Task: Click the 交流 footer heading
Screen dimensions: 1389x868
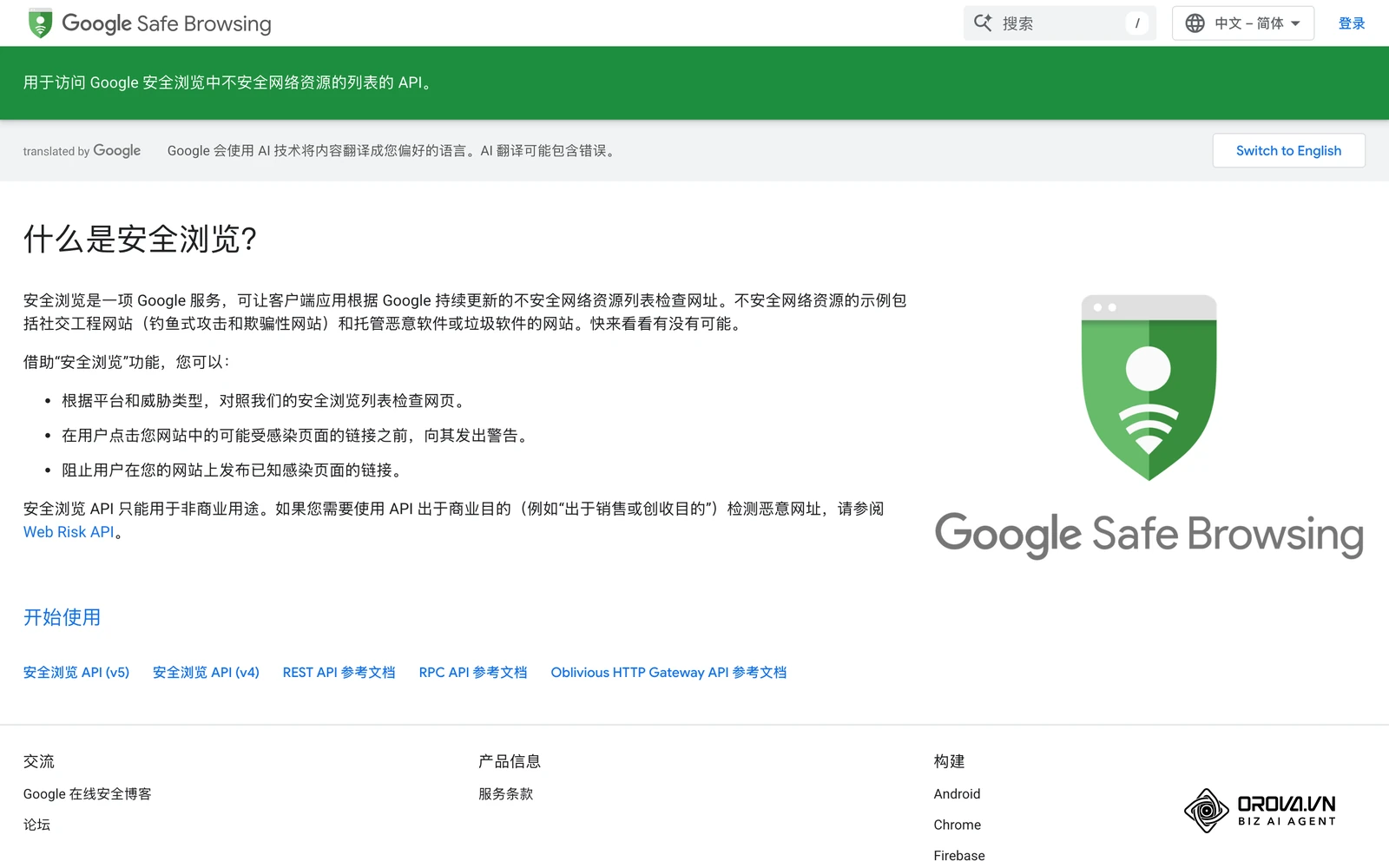Action: pyautogui.click(x=39, y=761)
